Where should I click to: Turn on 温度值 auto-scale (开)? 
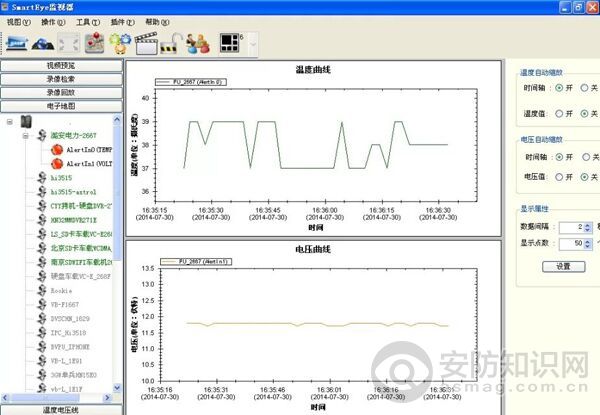(559, 114)
